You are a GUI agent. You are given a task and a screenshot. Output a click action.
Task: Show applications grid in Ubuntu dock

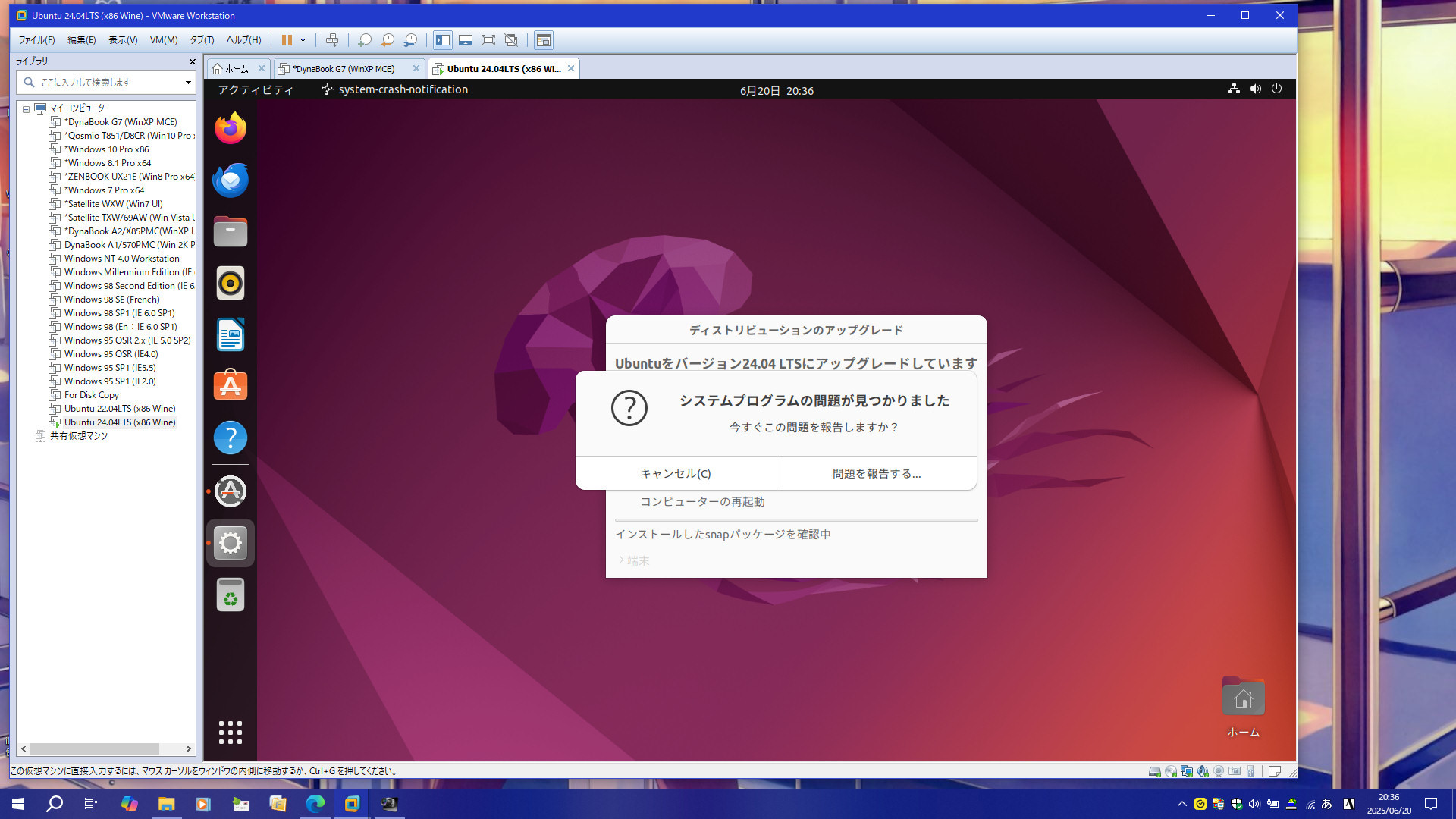coord(231,733)
